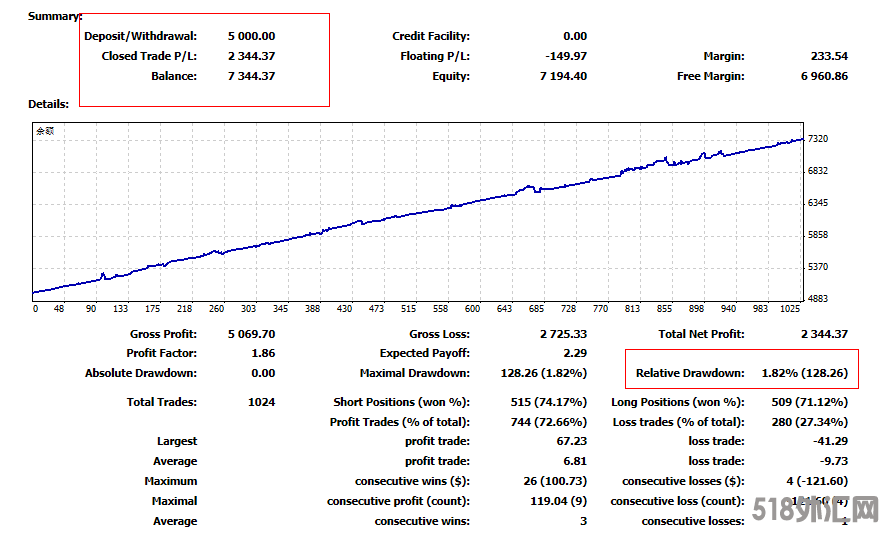Click the "Expected Payoff:" label
The image size is (886, 533).
point(425,353)
